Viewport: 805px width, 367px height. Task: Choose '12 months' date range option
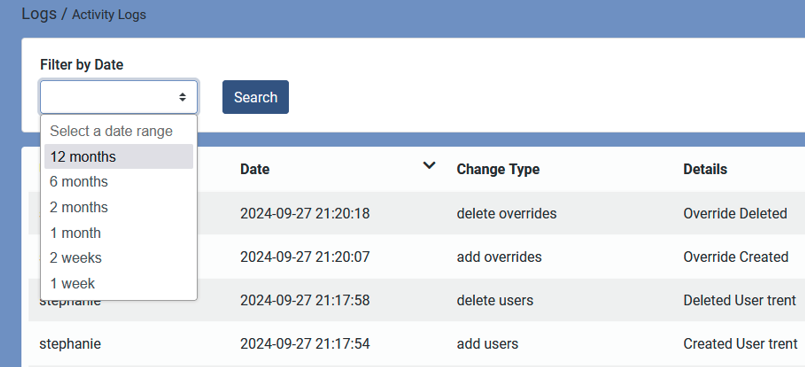(119, 157)
